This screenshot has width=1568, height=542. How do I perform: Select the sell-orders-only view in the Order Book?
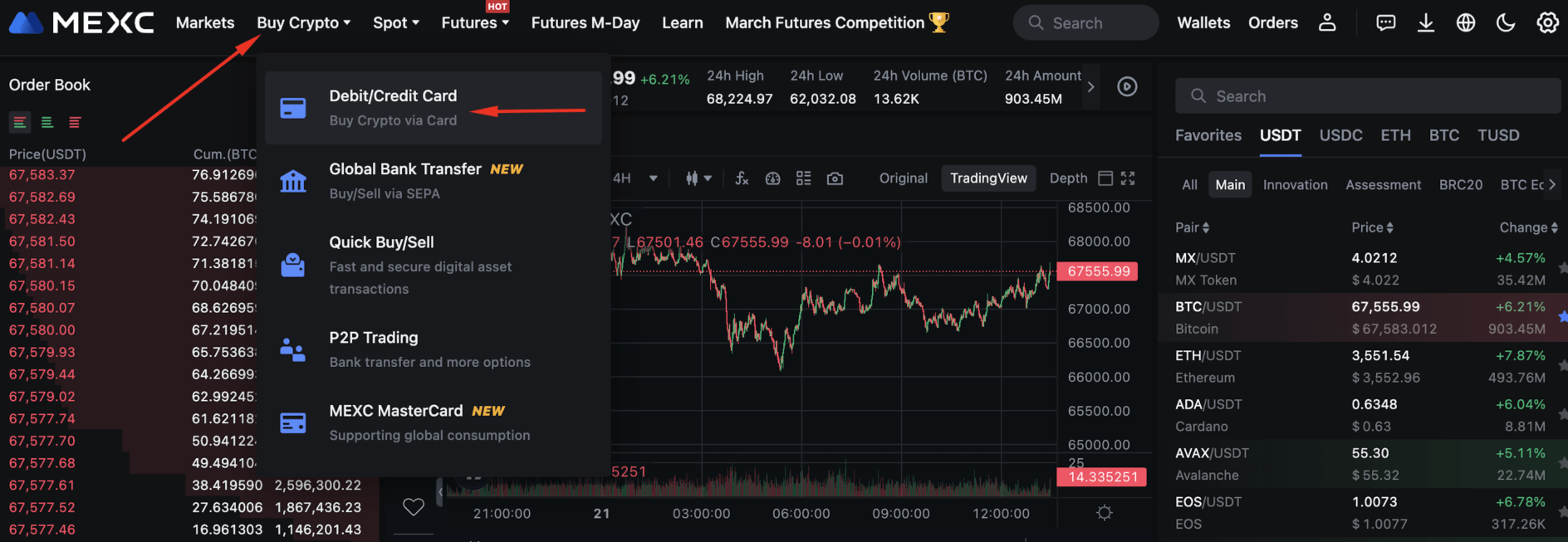pos(74,121)
